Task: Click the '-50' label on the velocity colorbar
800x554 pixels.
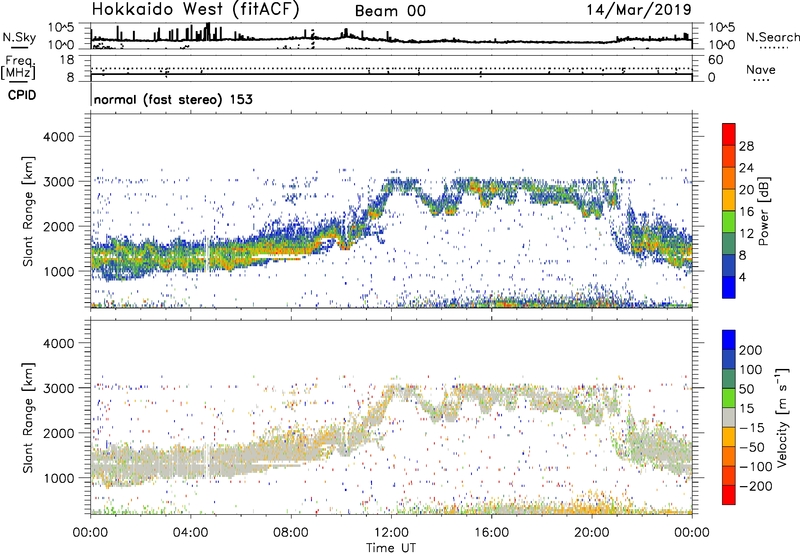Action: [752, 447]
